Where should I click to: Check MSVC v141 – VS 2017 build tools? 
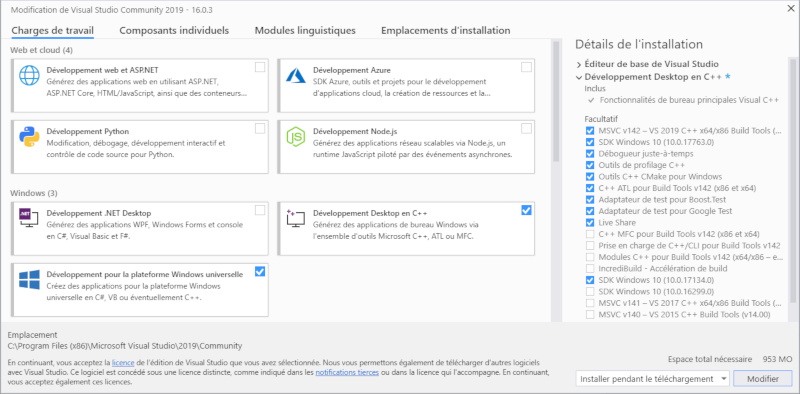pos(590,303)
